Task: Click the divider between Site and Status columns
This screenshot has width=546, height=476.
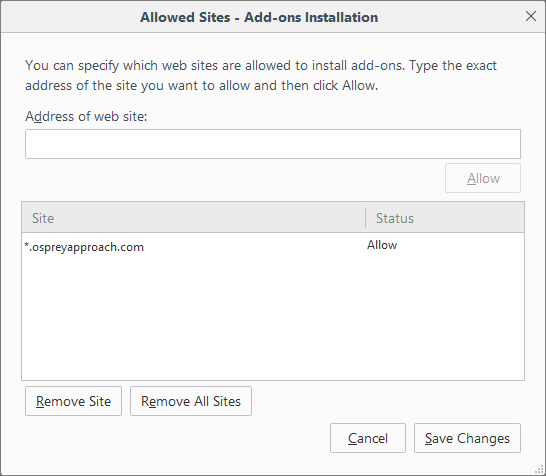Action: click(x=366, y=217)
